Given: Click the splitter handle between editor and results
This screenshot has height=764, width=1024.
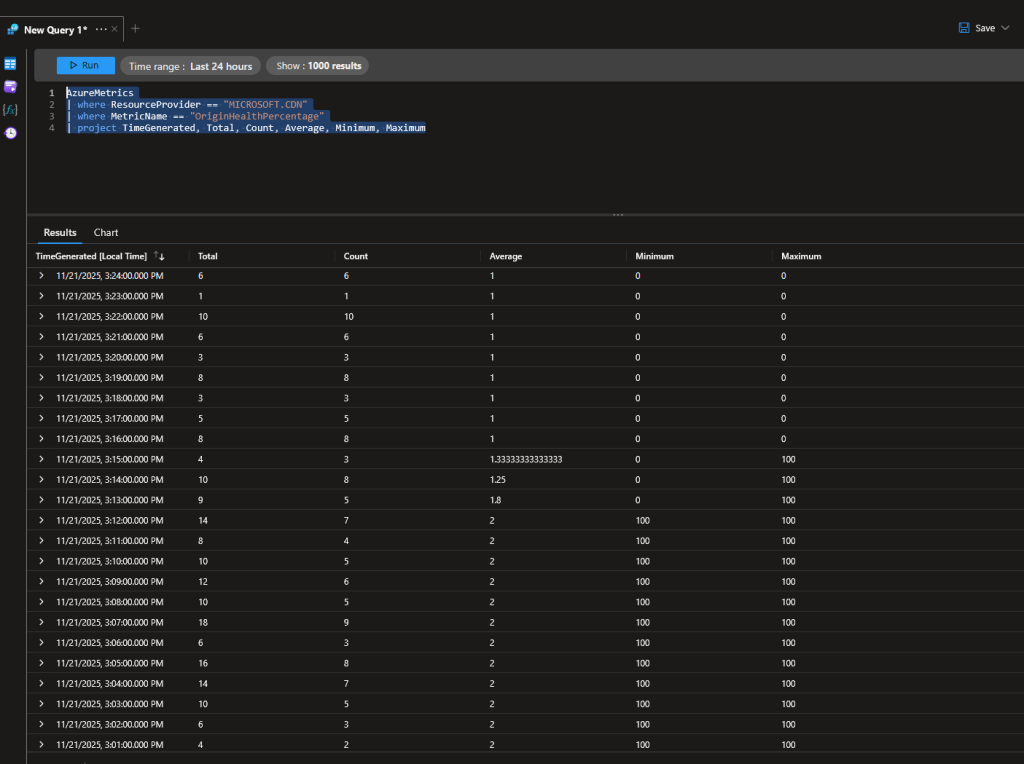Looking at the screenshot, I should click(617, 214).
